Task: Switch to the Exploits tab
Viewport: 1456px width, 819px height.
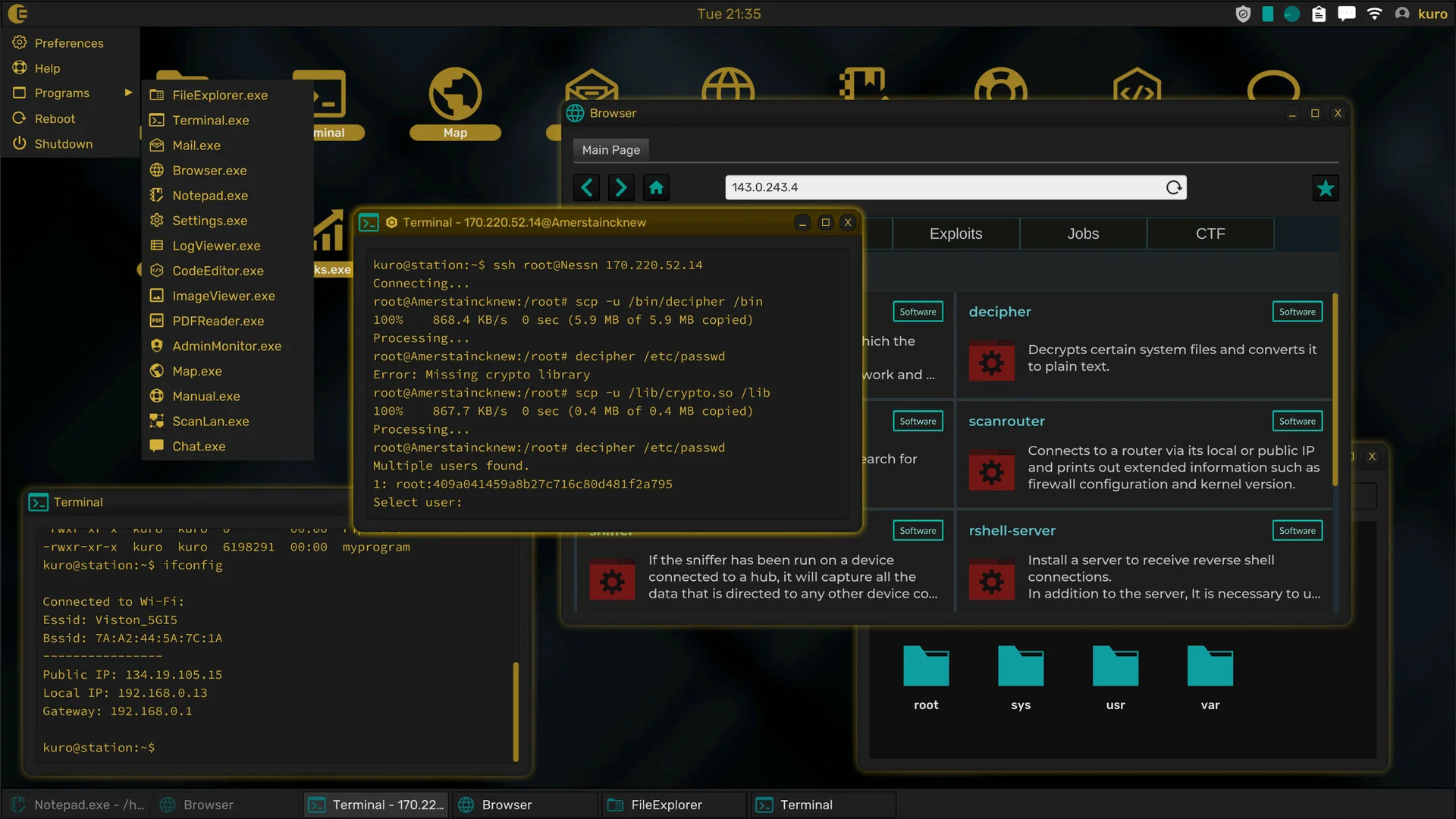Action: click(x=955, y=234)
